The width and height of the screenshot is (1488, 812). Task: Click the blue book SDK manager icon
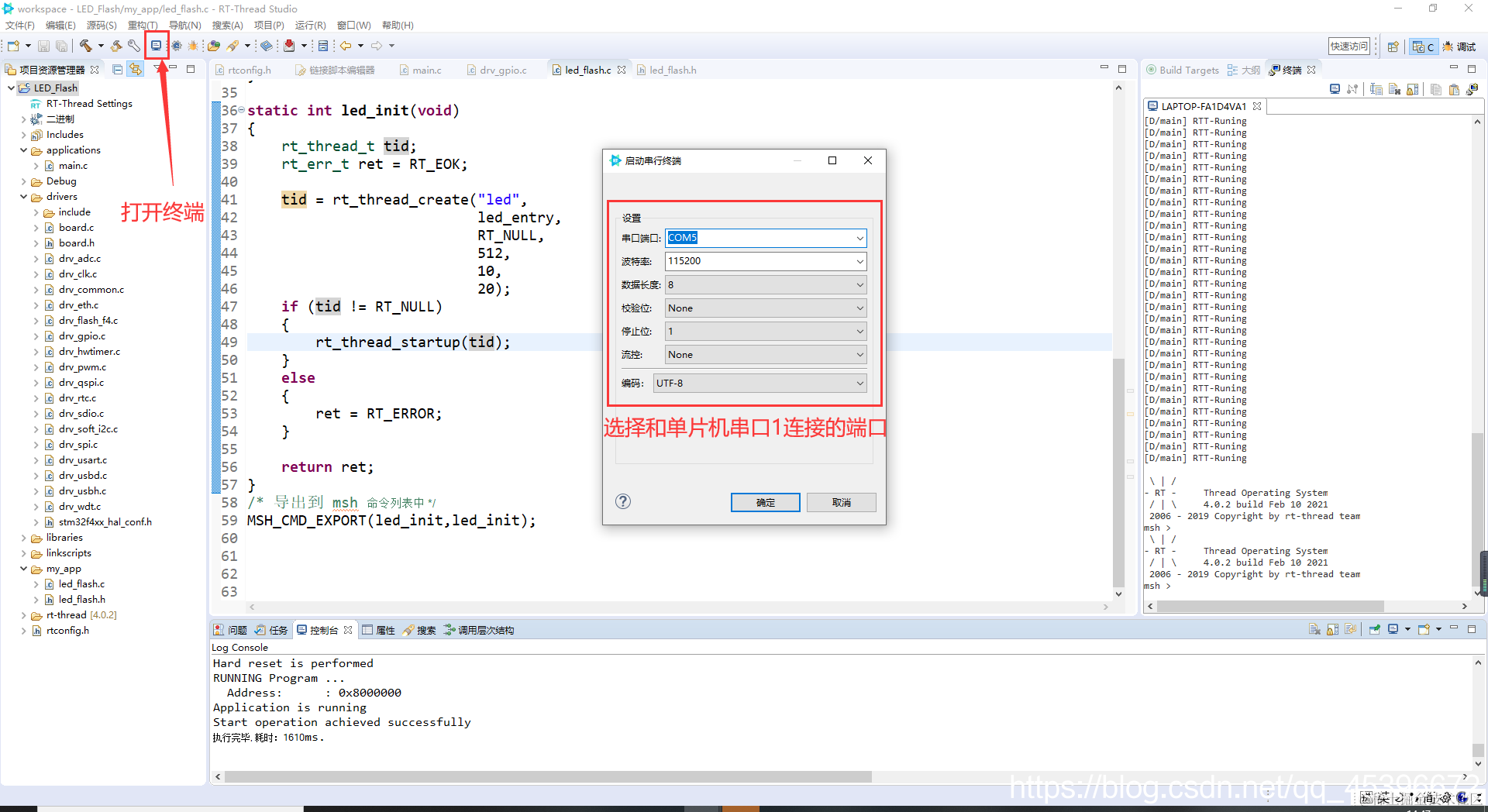[x=266, y=46]
